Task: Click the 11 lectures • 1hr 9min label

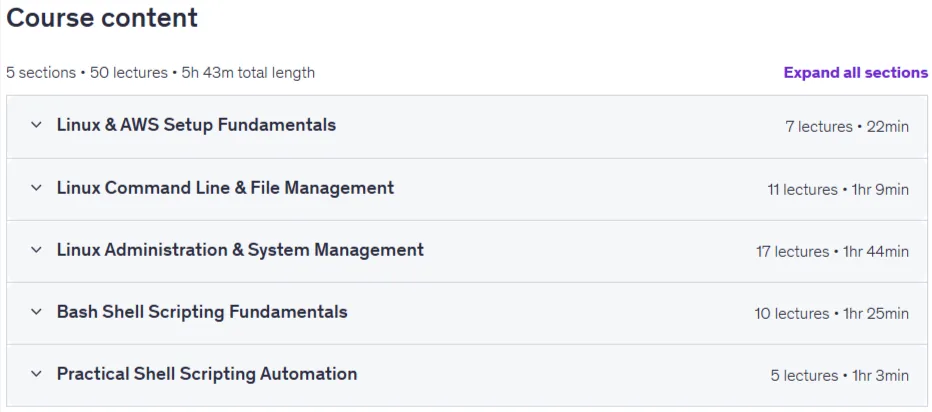Action: click(x=838, y=190)
